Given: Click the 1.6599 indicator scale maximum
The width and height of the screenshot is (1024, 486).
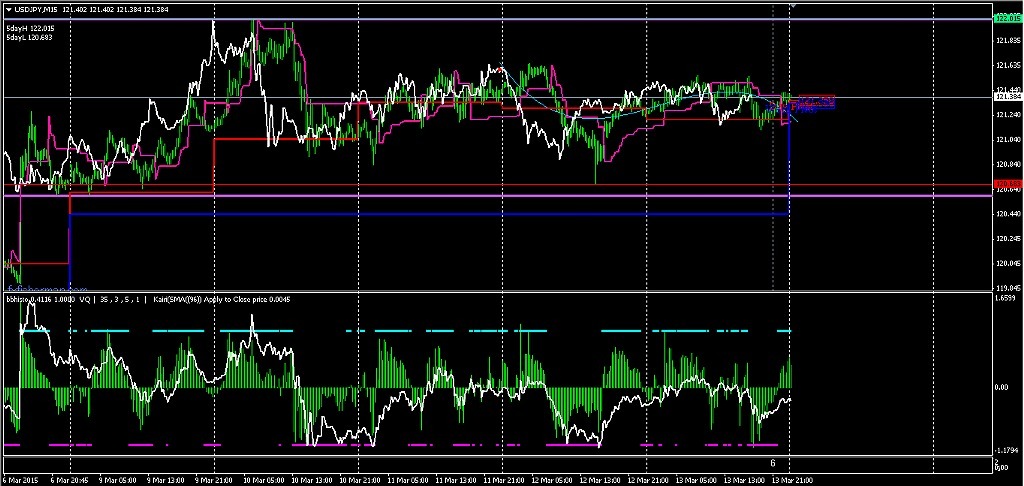Looking at the screenshot, I should [1006, 299].
